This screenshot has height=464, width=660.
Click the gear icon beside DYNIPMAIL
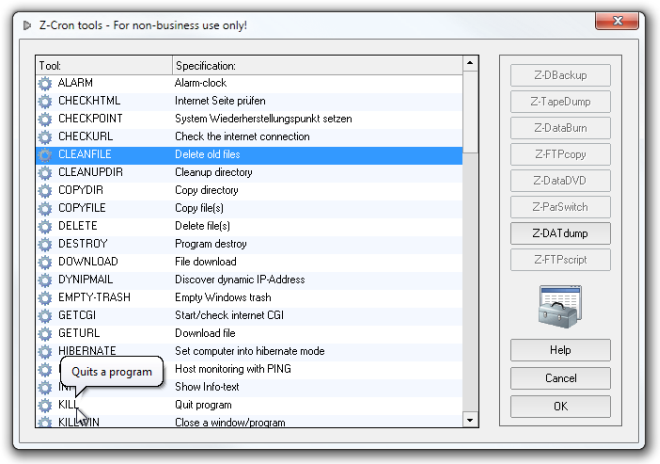point(45,280)
